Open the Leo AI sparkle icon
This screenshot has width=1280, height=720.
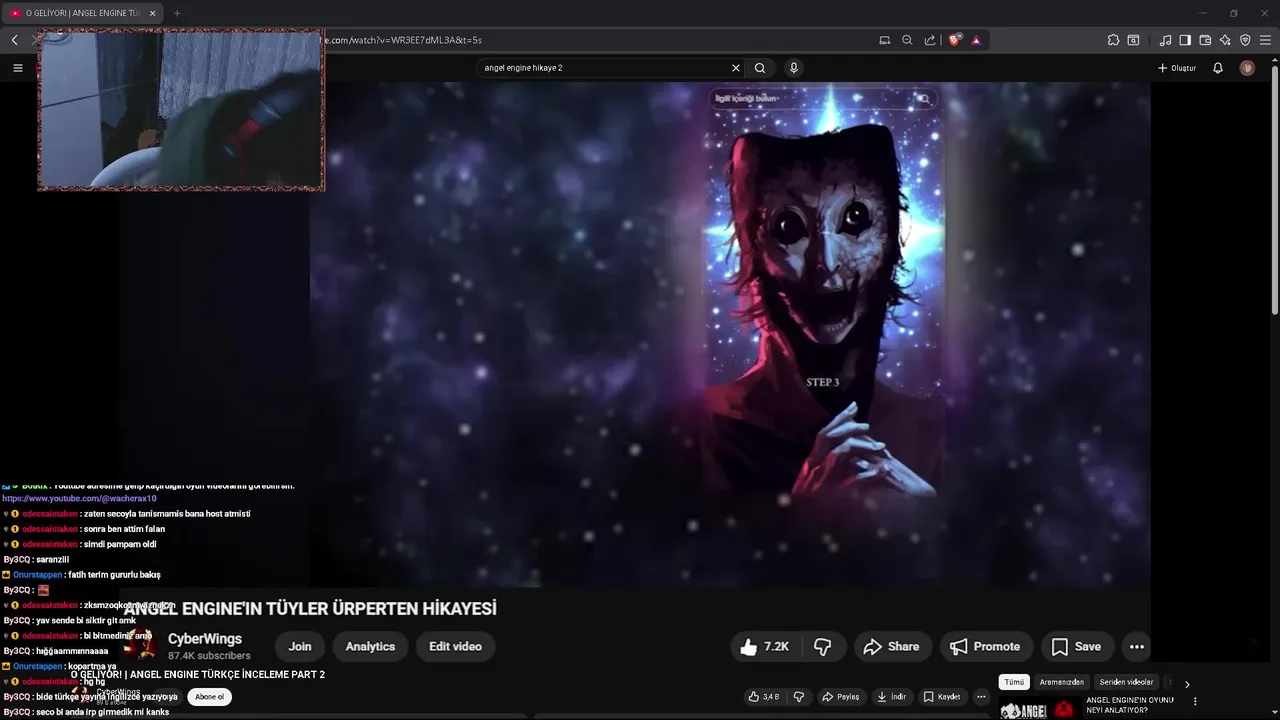1225,40
